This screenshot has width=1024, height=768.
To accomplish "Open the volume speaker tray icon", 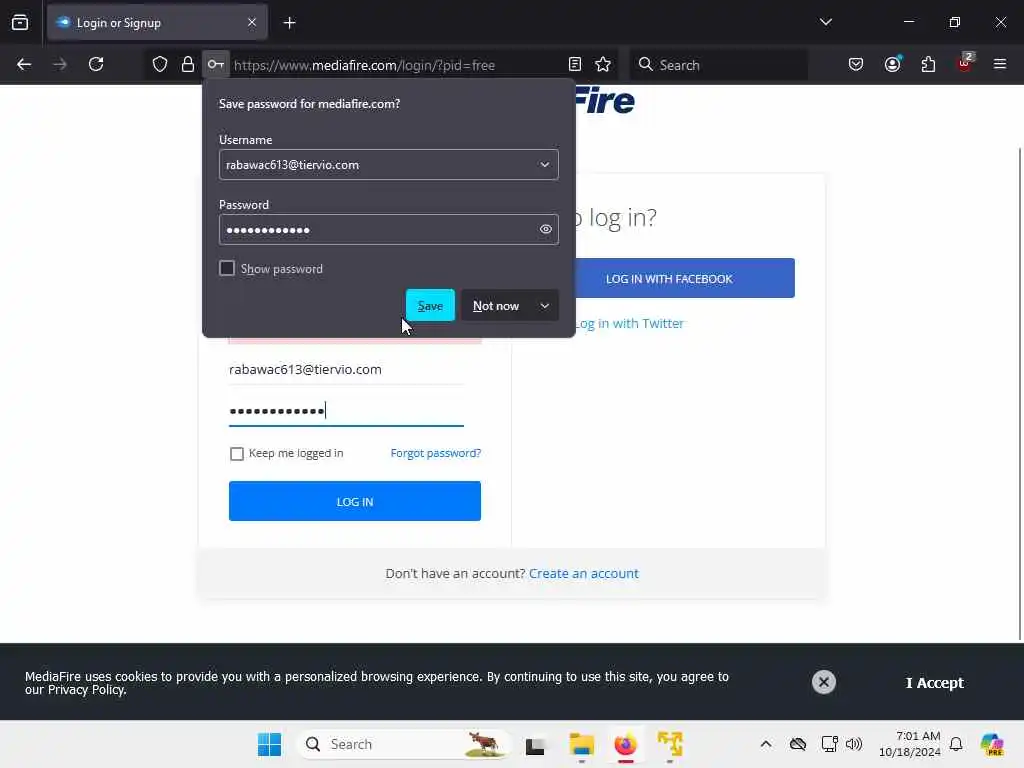I will (x=854, y=744).
